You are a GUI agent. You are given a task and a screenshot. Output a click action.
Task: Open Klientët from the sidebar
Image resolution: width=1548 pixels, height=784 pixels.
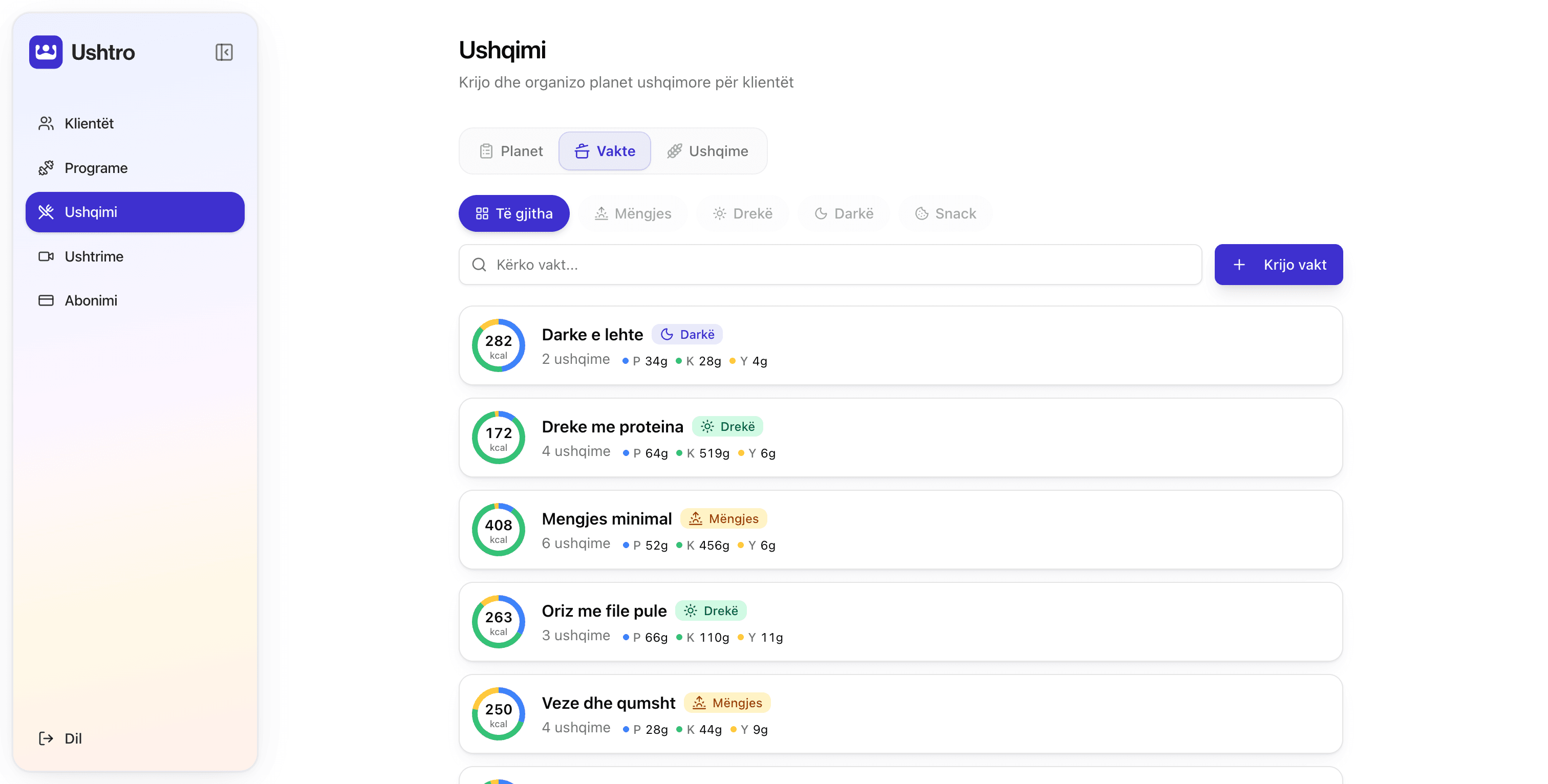tap(135, 123)
